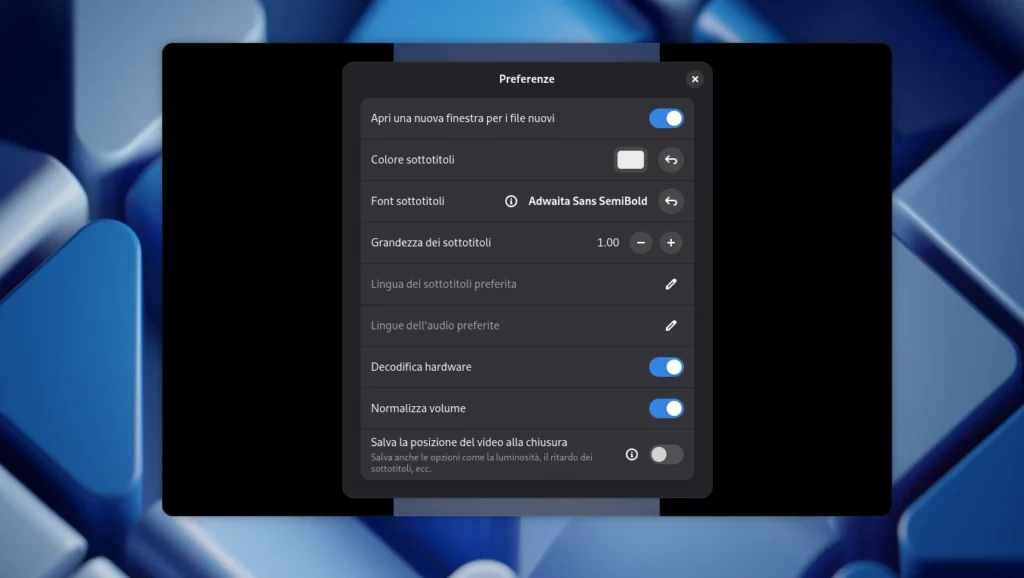1024x578 pixels.
Task: View the info tooltip next to Font sottotitoli
Action: coord(511,200)
